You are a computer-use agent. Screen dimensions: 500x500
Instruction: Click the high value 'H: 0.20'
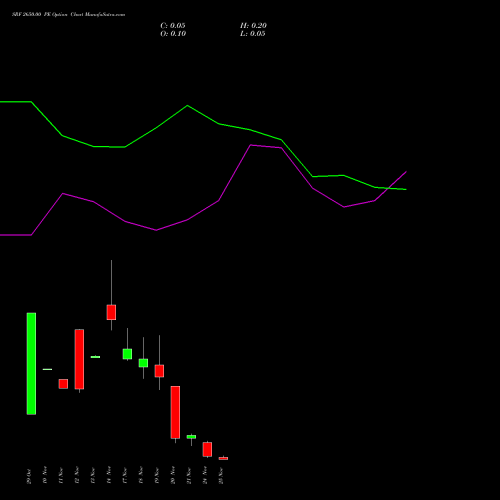pyautogui.click(x=253, y=26)
